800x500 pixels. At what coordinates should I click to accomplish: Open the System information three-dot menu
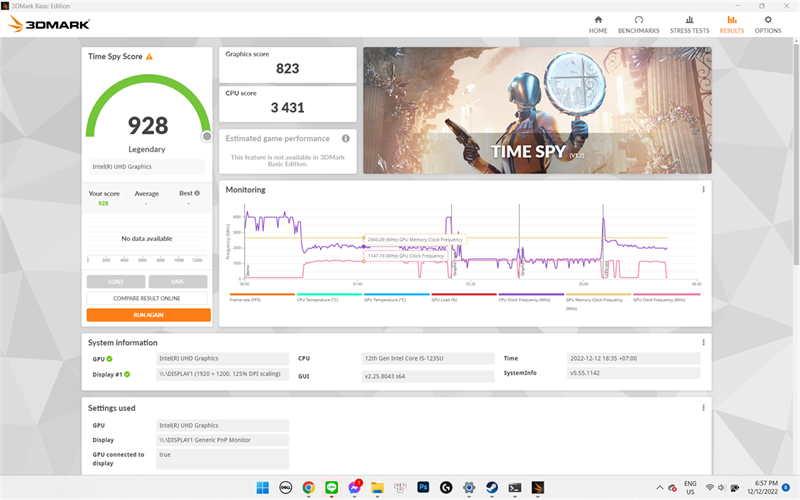(704, 342)
